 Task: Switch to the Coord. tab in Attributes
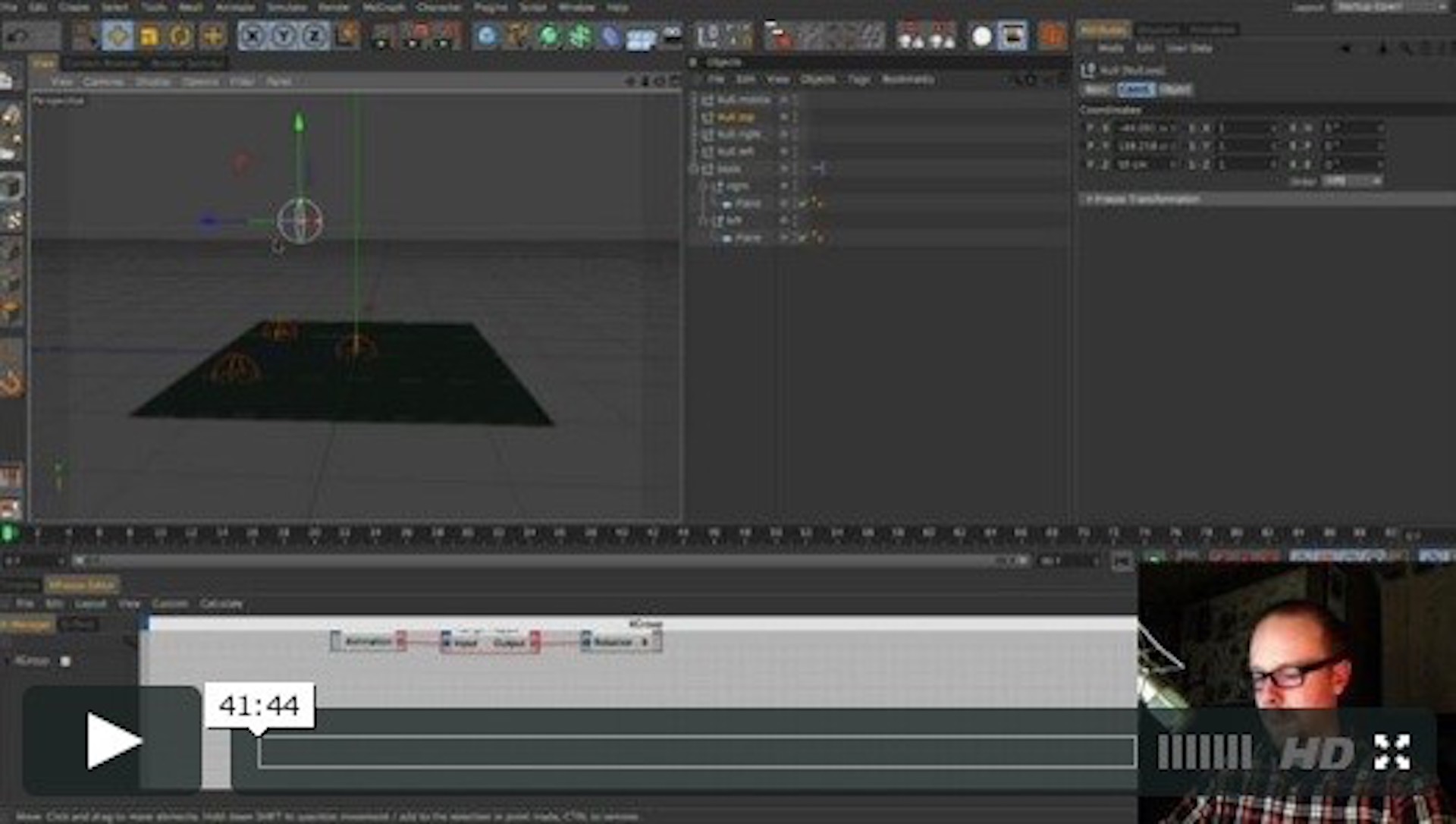point(1135,90)
